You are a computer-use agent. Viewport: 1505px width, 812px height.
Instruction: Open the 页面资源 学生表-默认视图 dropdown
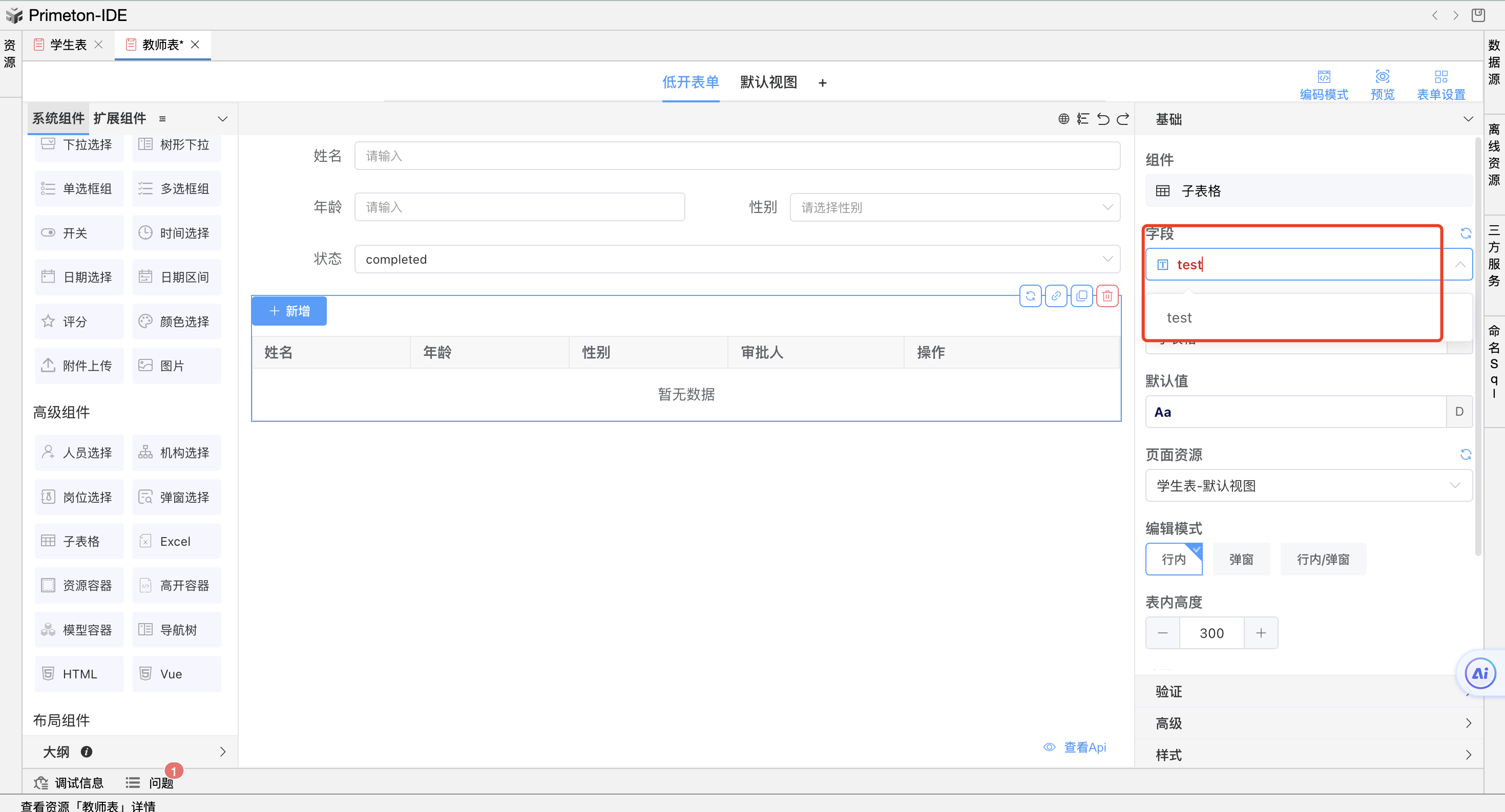[1308, 486]
